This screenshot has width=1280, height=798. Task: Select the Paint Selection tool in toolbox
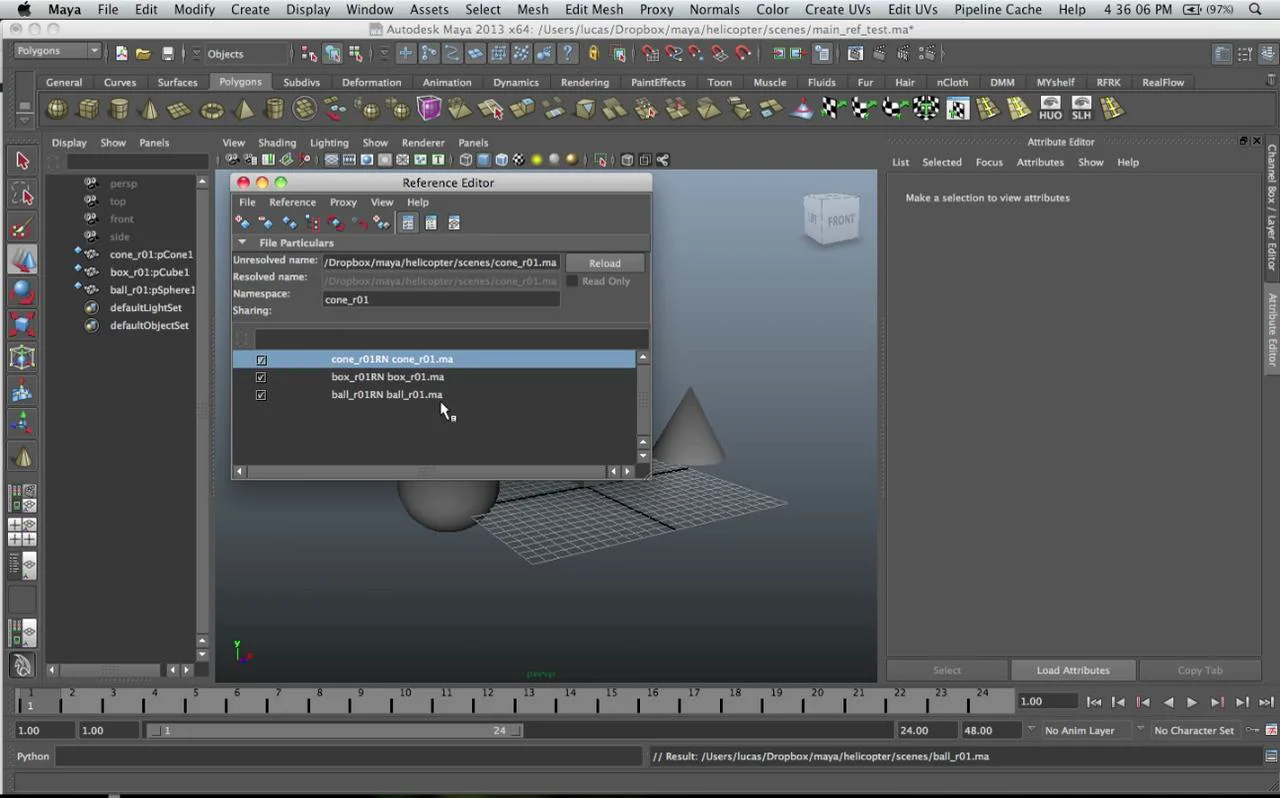(22, 227)
